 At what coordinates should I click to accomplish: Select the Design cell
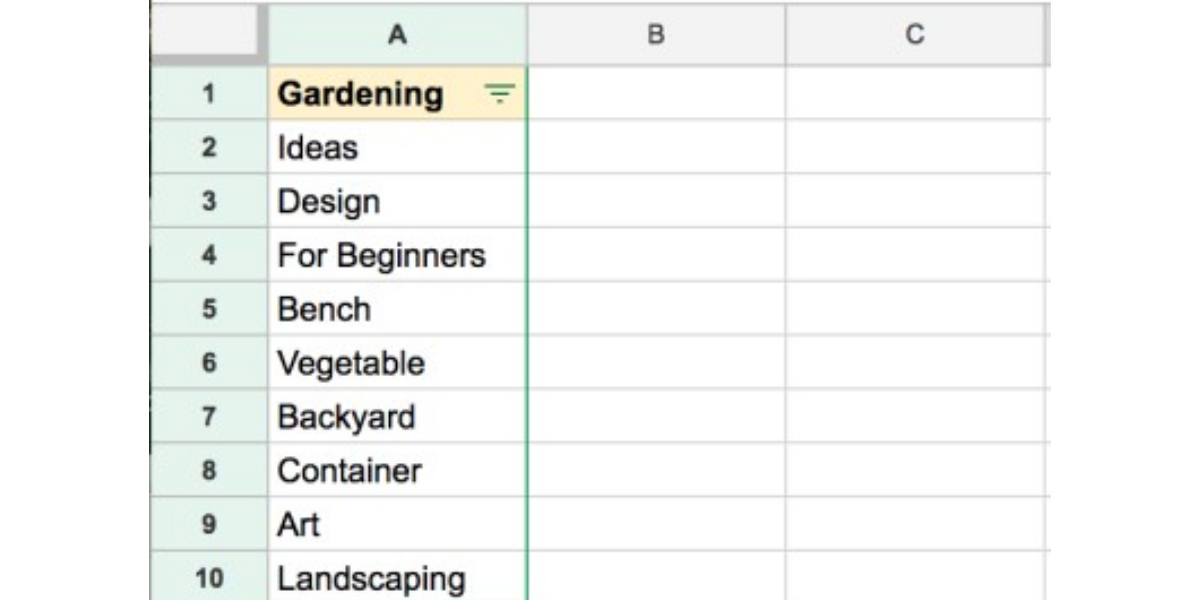397,202
